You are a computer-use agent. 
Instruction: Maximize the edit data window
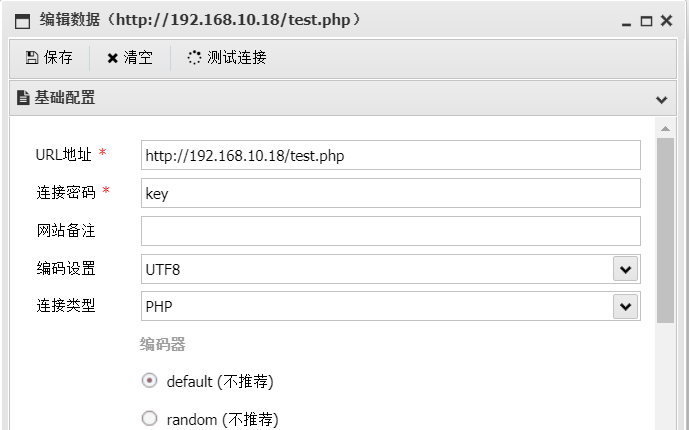[646, 21]
